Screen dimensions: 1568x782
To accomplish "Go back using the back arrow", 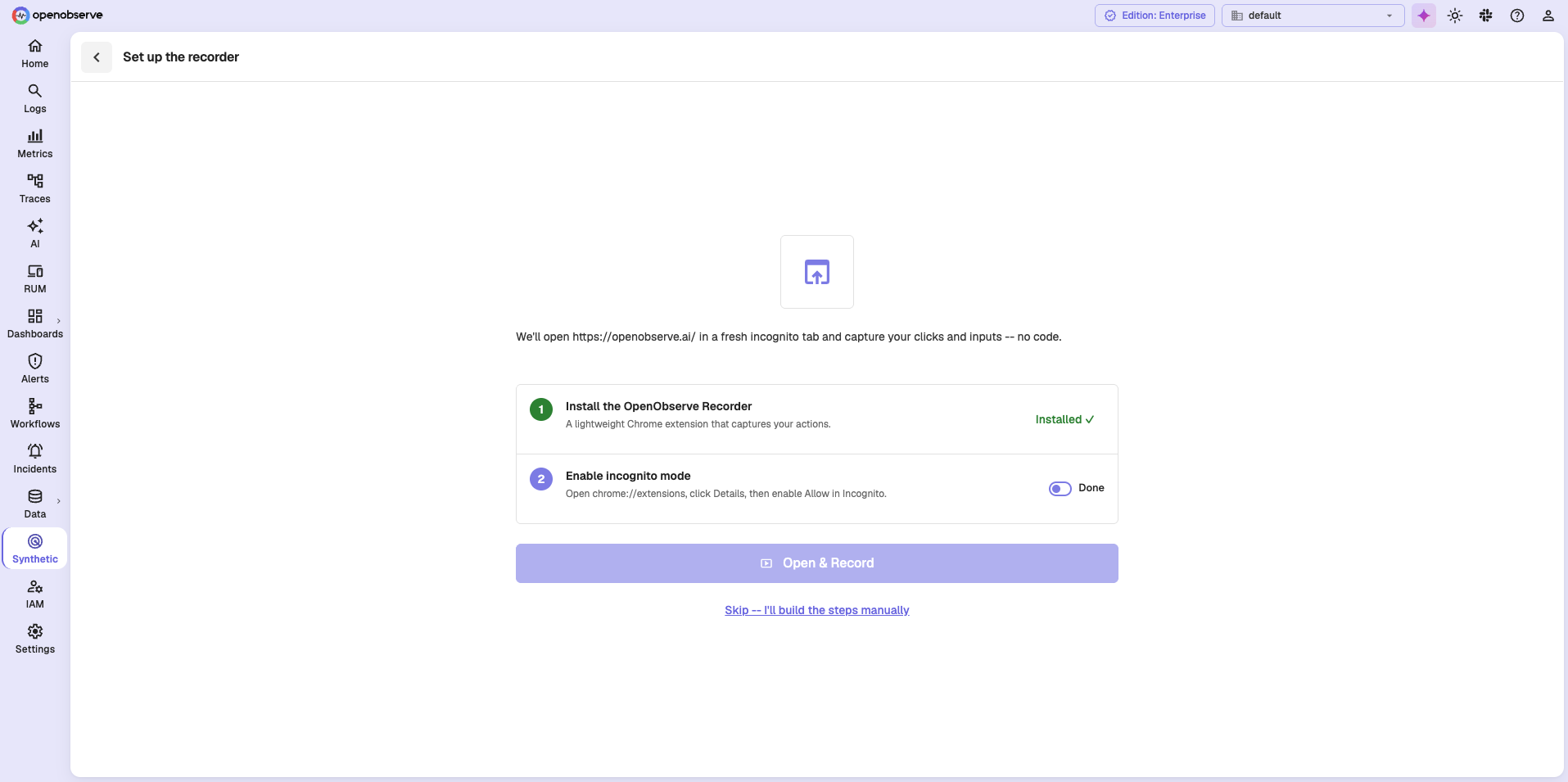I will tap(97, 57).
